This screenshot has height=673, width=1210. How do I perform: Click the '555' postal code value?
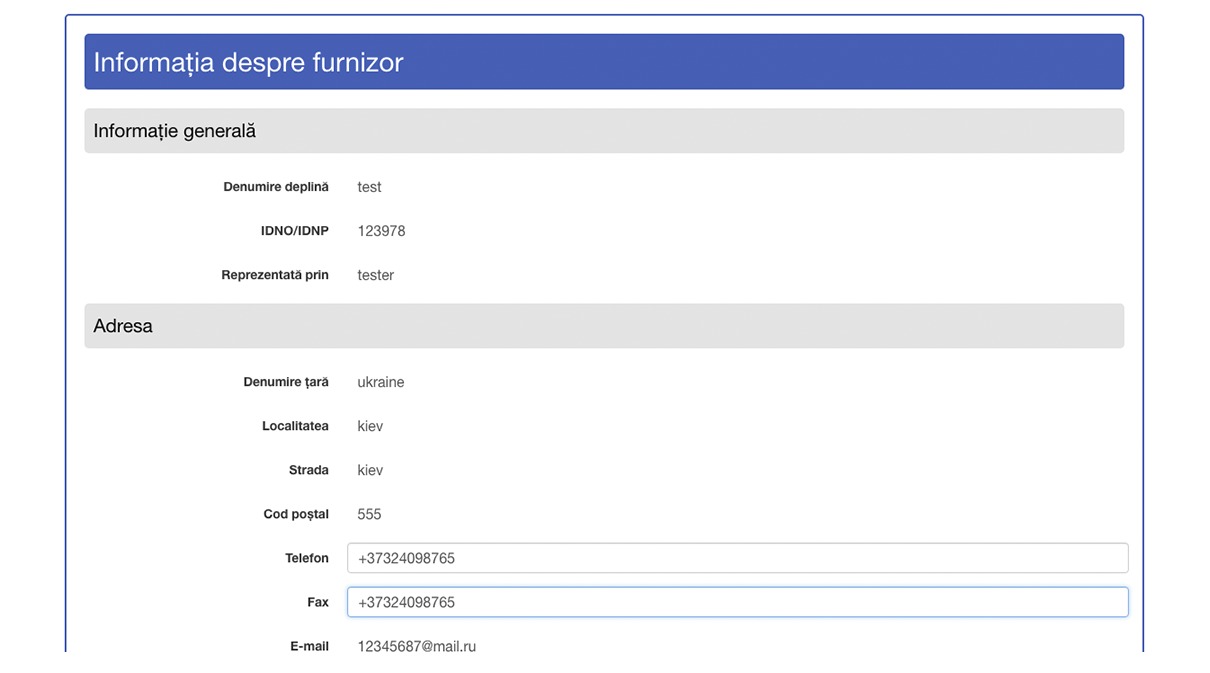[369, 514]
